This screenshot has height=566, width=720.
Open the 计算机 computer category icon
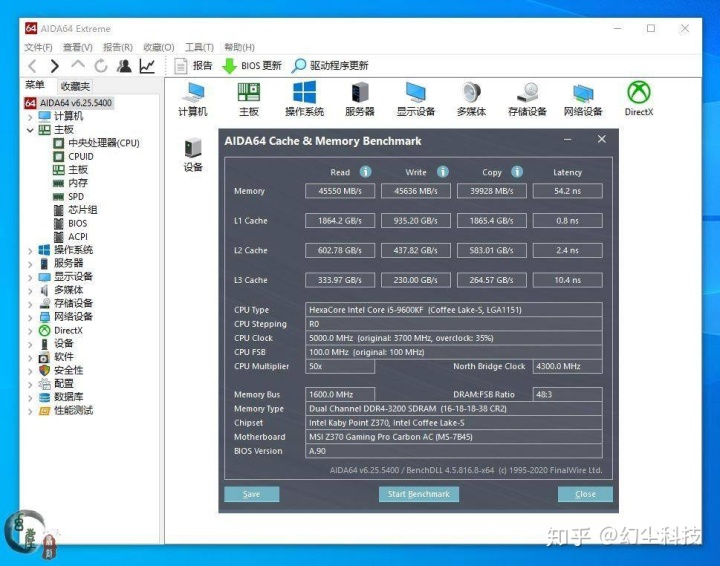point(193,99)
